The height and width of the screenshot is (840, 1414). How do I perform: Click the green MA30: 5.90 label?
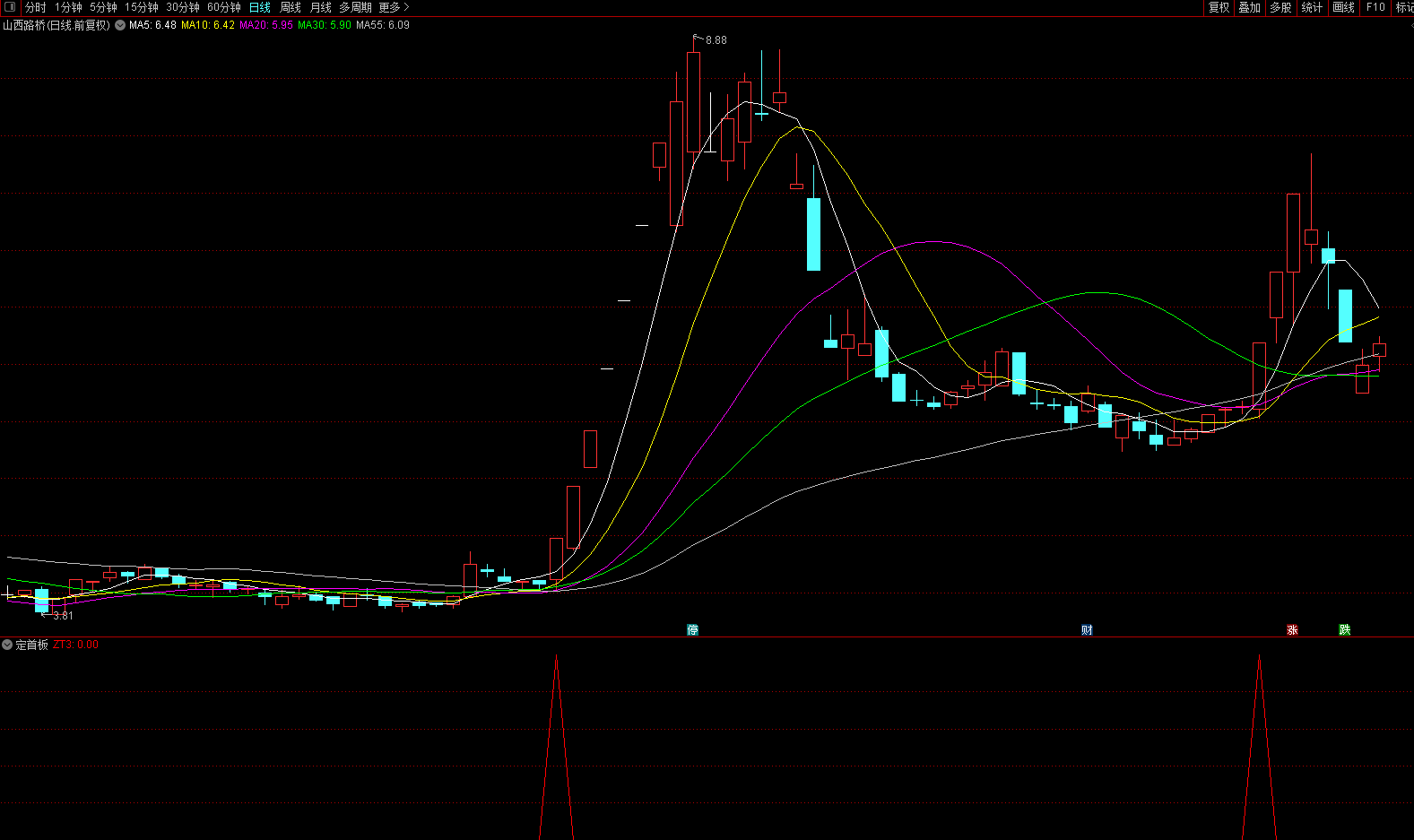(x=325, y=25)
